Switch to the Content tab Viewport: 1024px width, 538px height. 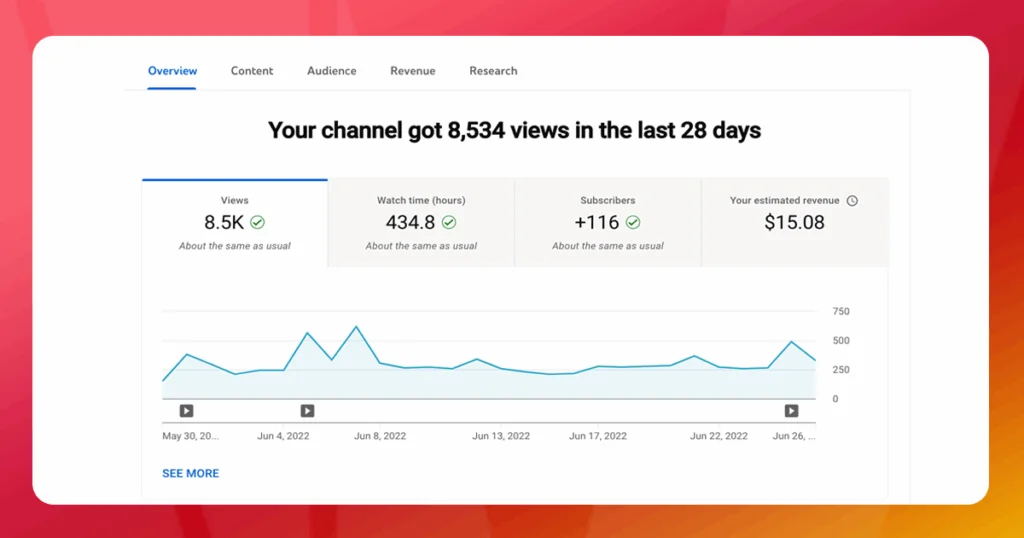pyautogui.click(x=252, y=71)
